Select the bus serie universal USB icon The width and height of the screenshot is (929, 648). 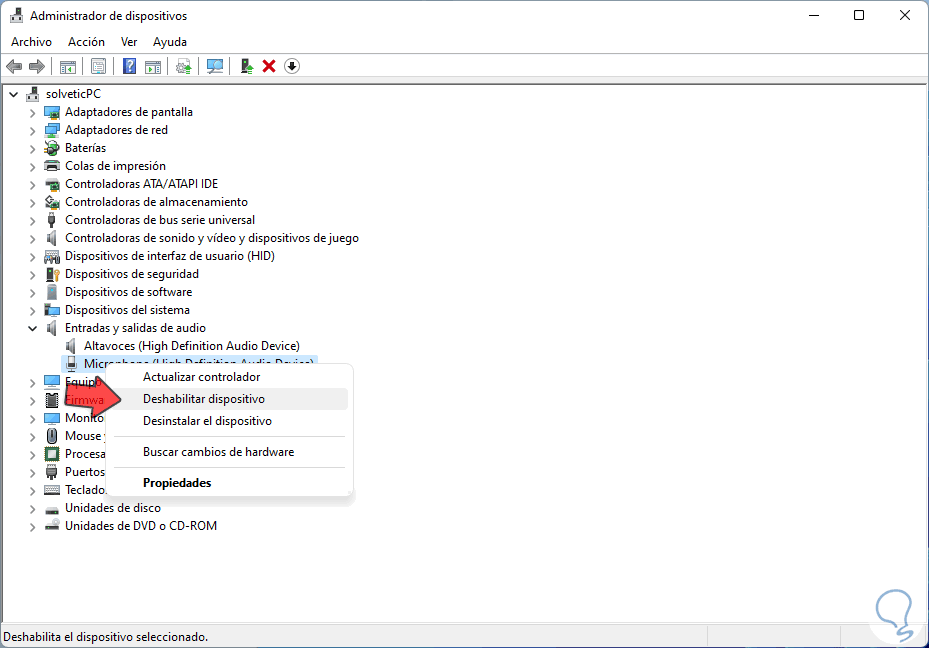(x=52, y=220)
